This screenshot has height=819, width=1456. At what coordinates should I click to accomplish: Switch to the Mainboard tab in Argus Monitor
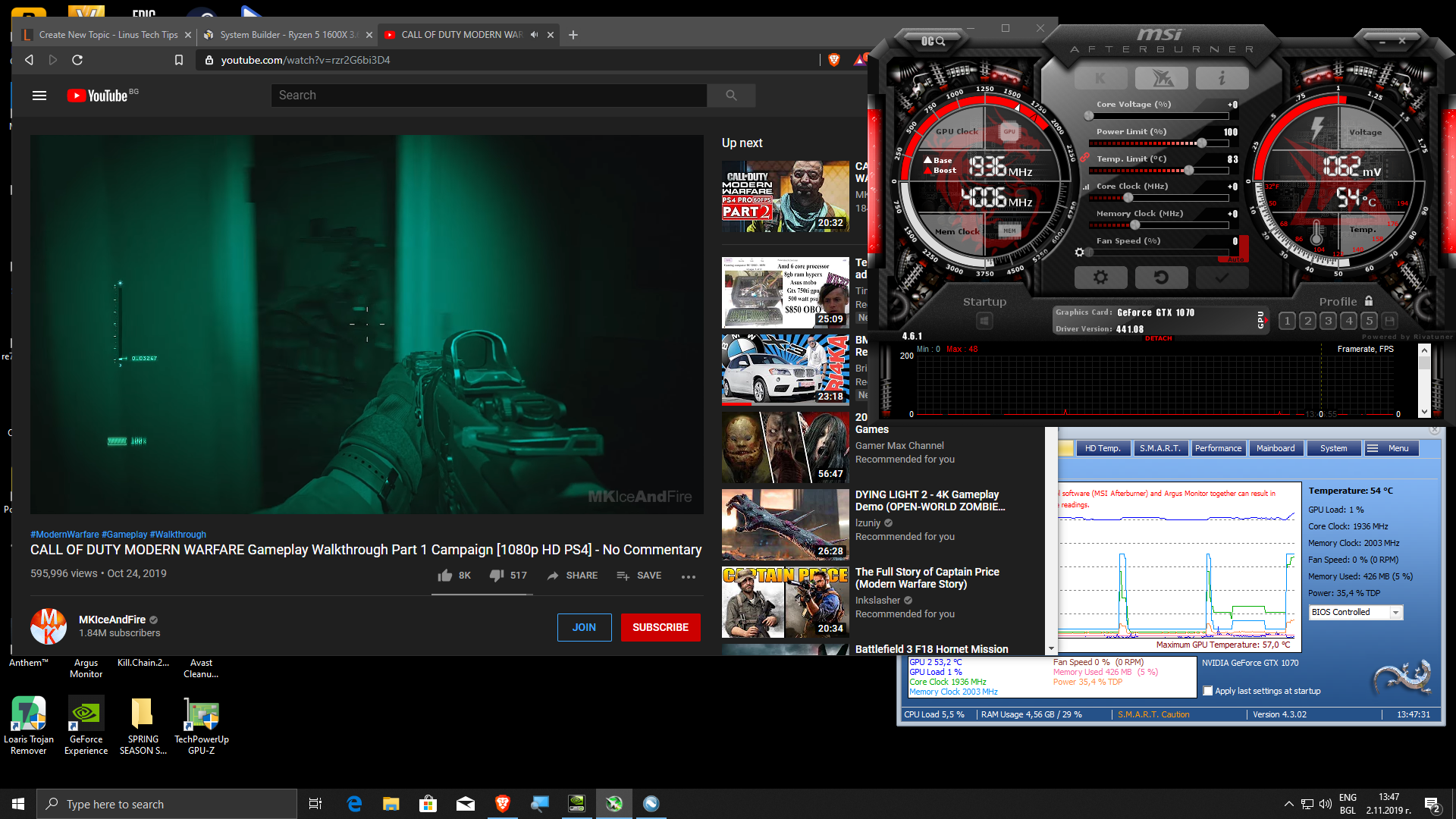click(1276, 448)
